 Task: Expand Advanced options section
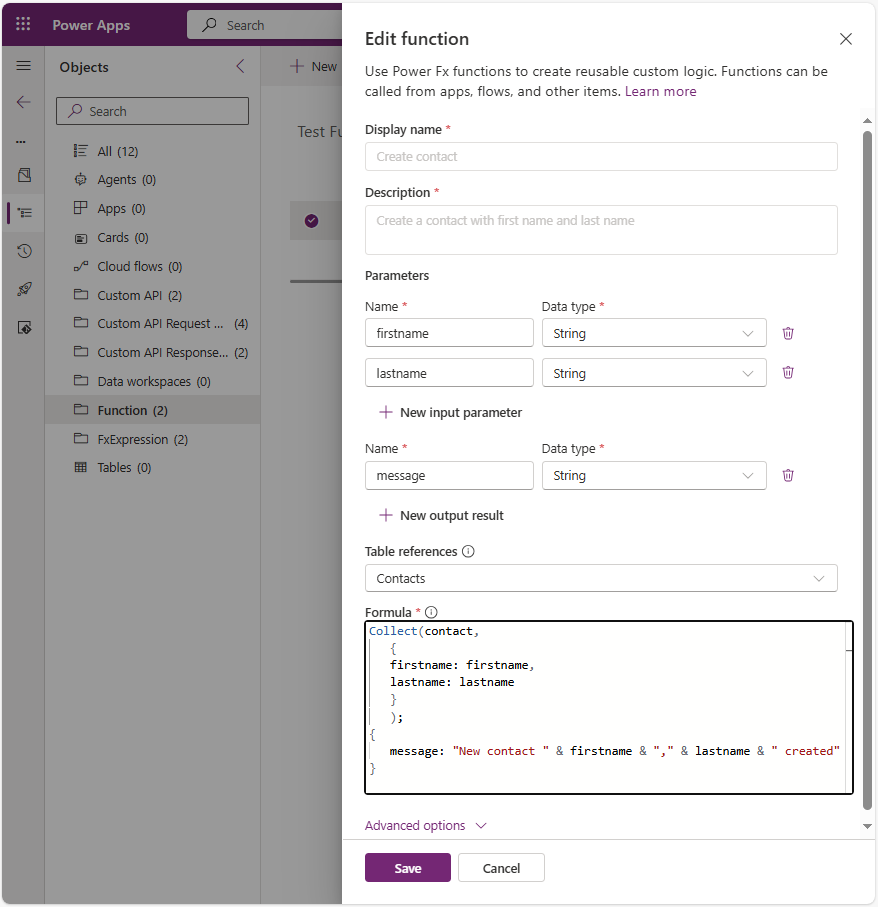[x=426, y=825]
